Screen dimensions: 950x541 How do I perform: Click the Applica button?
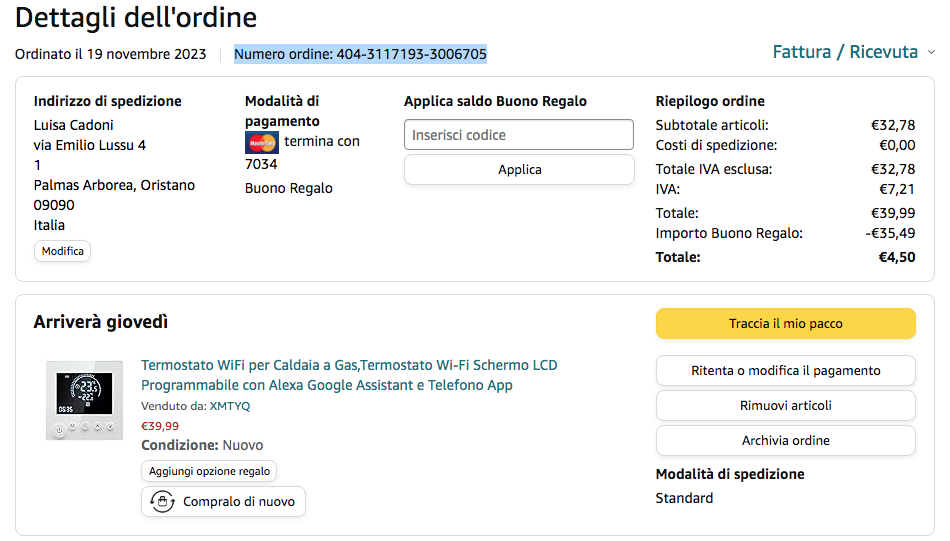click(519, 170)
